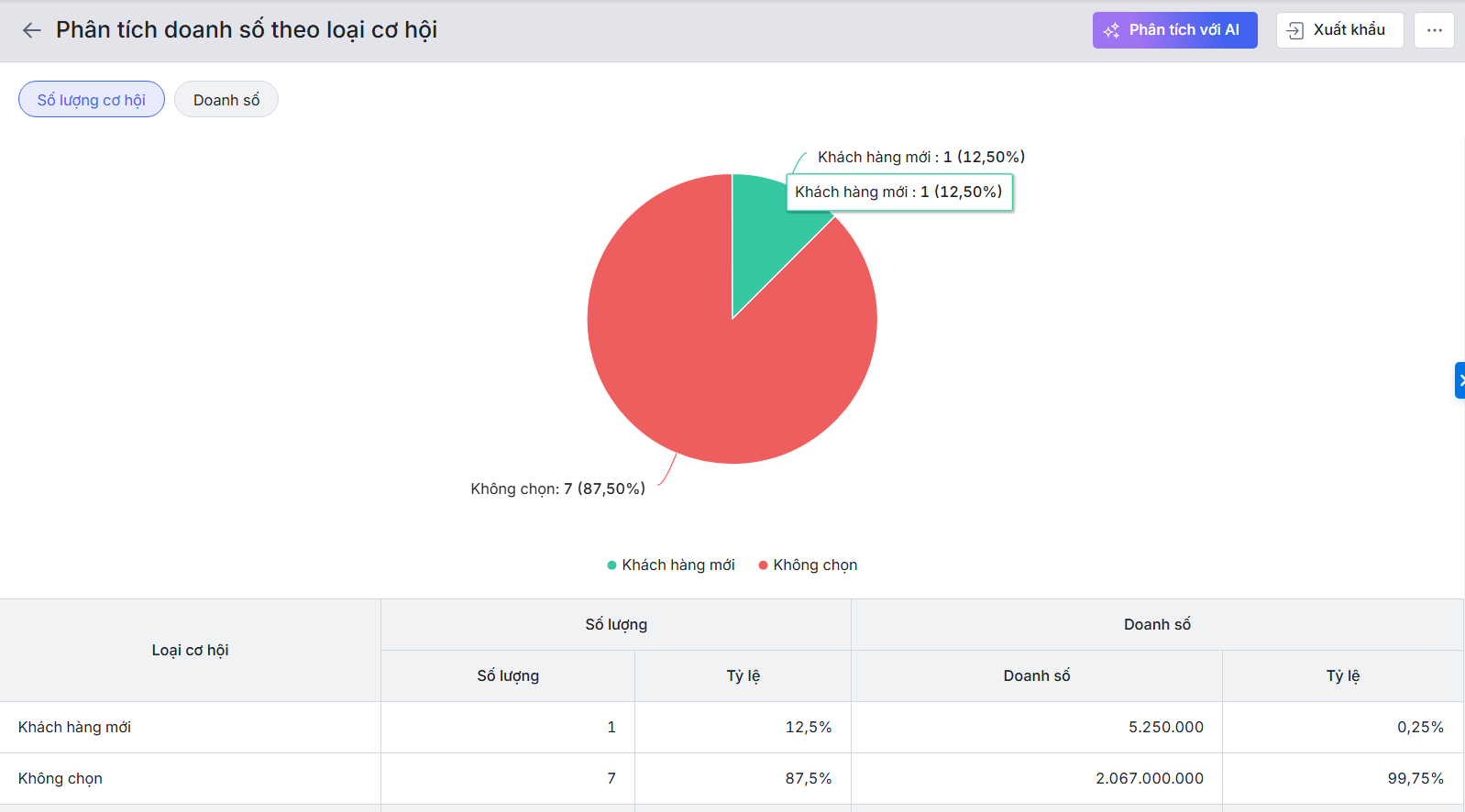Click the Phân tích với AI button
Image resolution: width=1465 pixels, height=812 pixels.
(x=1174, y=30)
